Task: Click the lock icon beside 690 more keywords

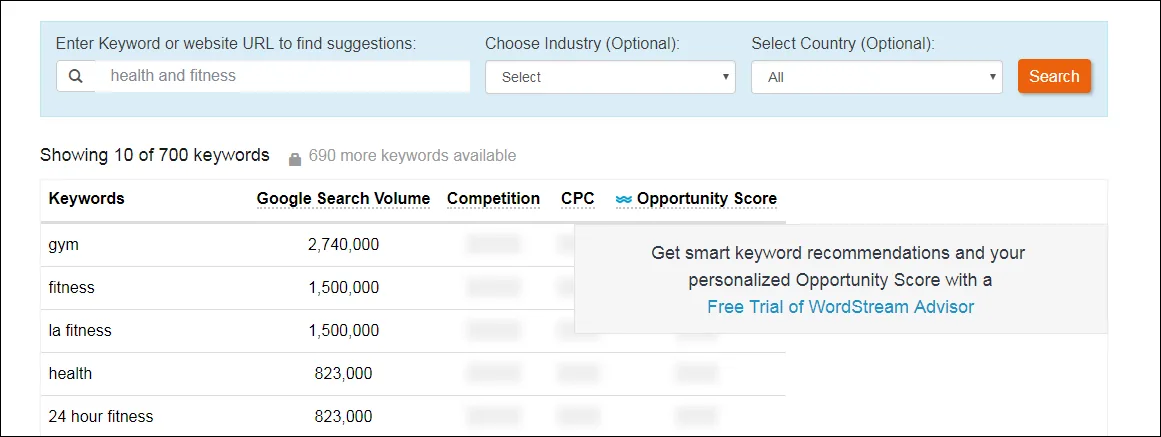Action: [x=295, y=158]
